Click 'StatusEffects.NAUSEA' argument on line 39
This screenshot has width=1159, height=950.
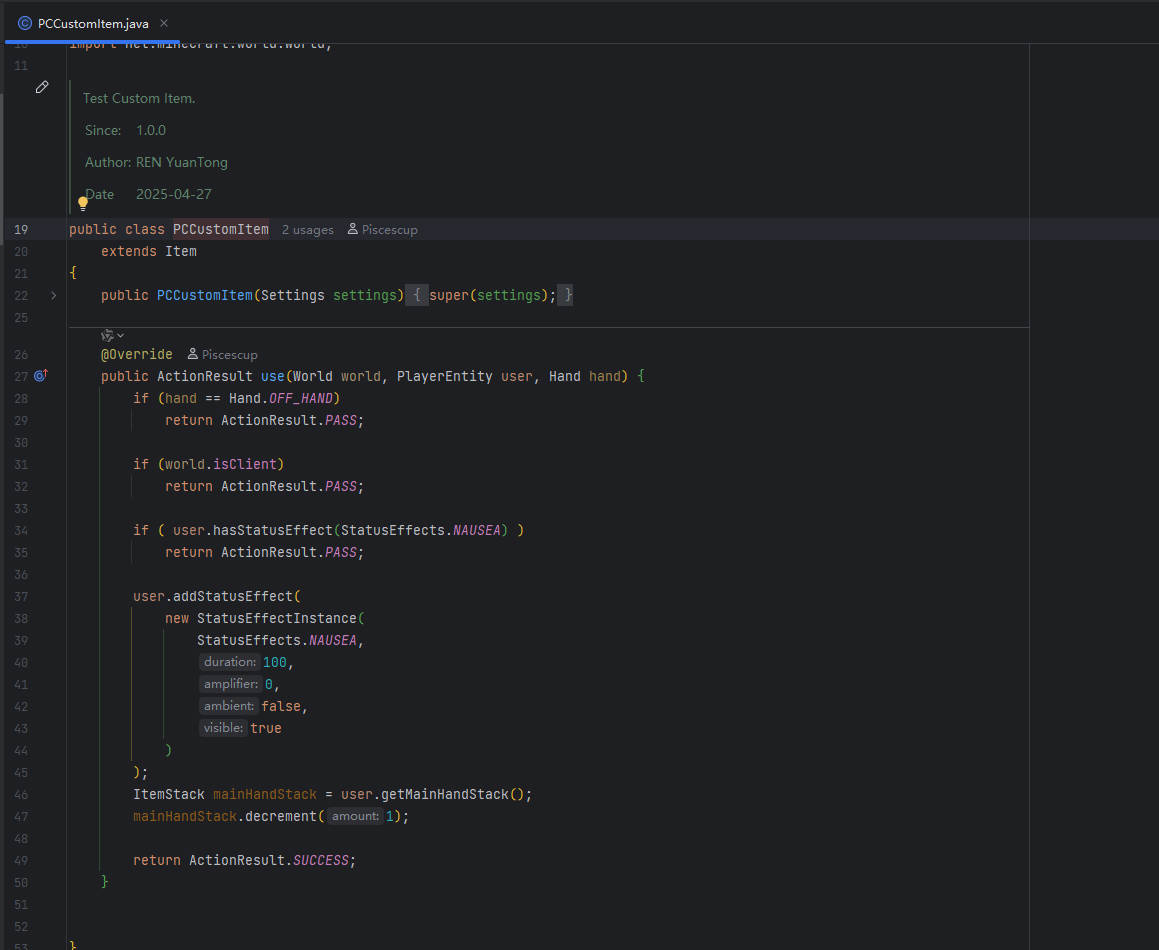276,640
